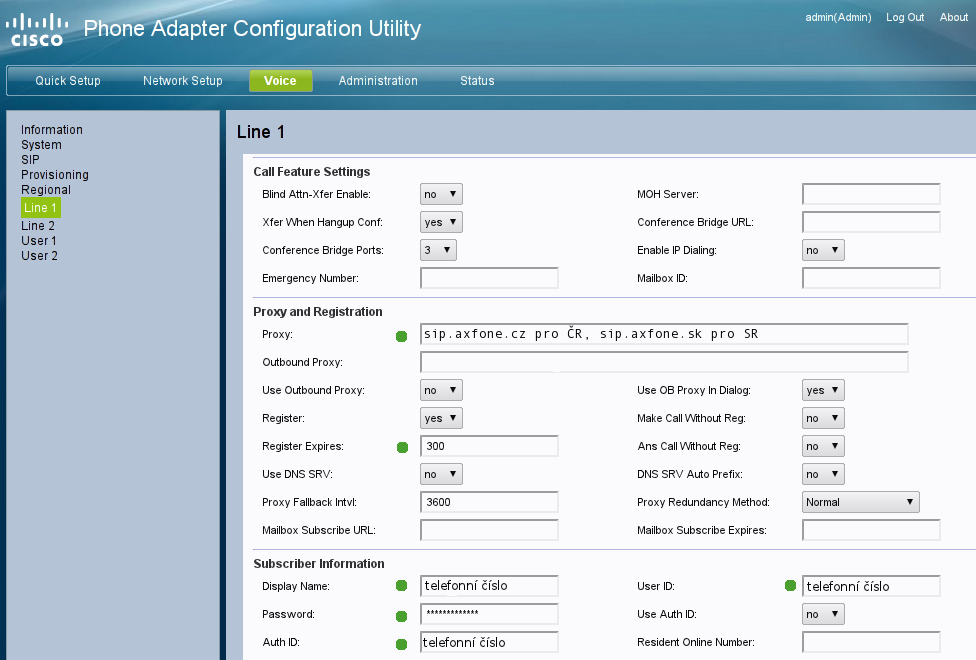Click green marker beside Proxy field
This screenshot has height=660, width=976.
[402, 335]
